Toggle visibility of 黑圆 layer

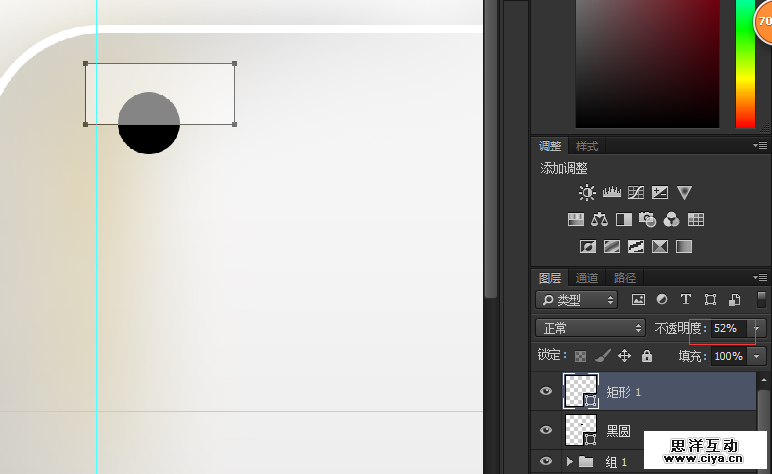pyautogui.click(x=546, y=430)
